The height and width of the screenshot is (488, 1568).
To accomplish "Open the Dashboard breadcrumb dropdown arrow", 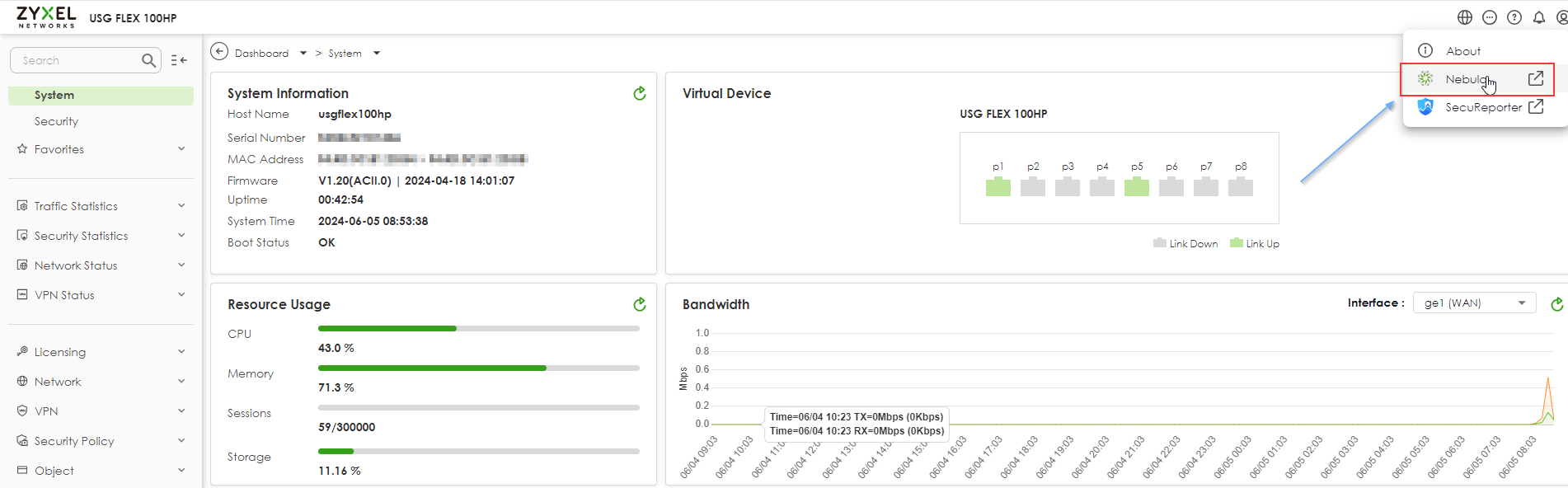I will (x=303, y=54).
